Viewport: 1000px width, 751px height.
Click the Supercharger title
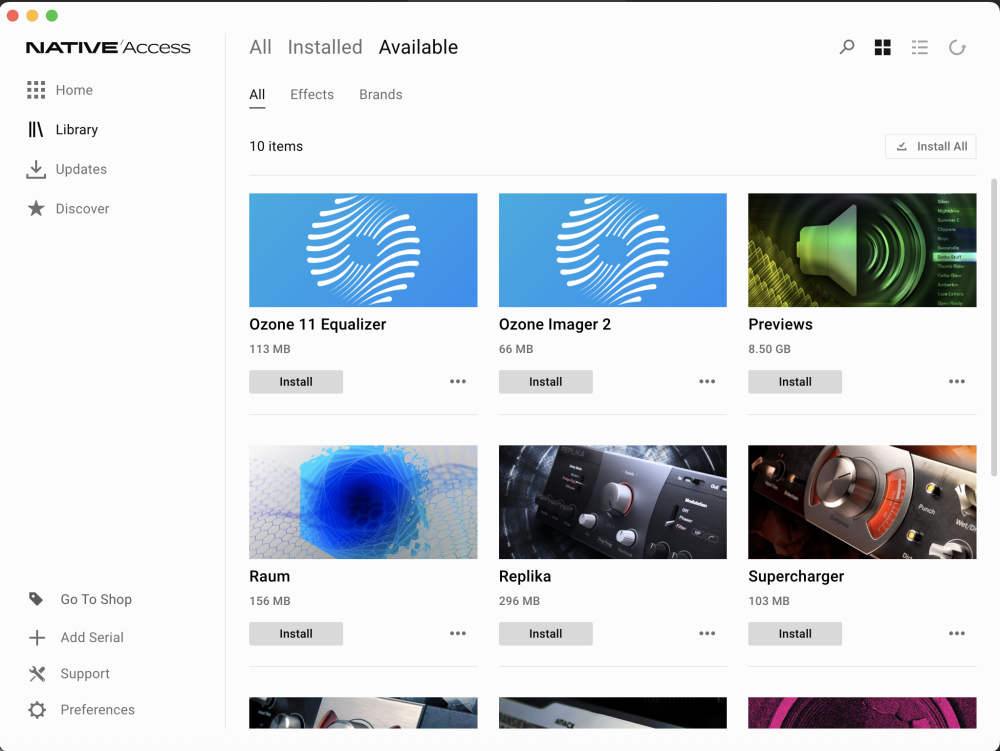click(x=796, y=576)
